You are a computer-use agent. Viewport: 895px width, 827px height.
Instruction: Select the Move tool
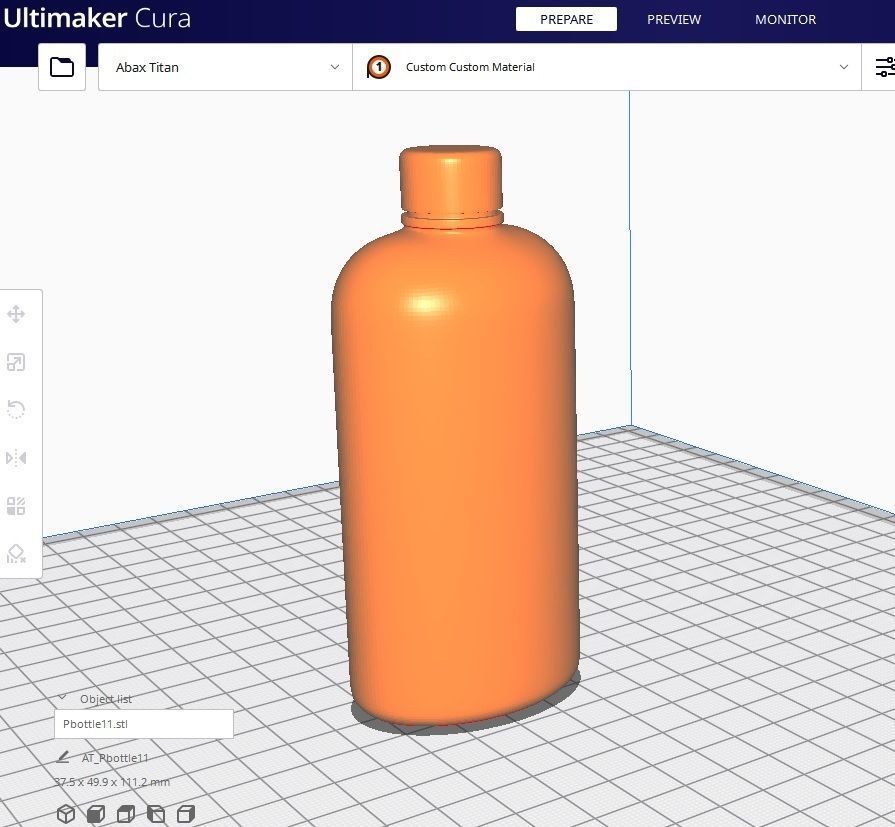pyautogui.click(x=16, y=314)
